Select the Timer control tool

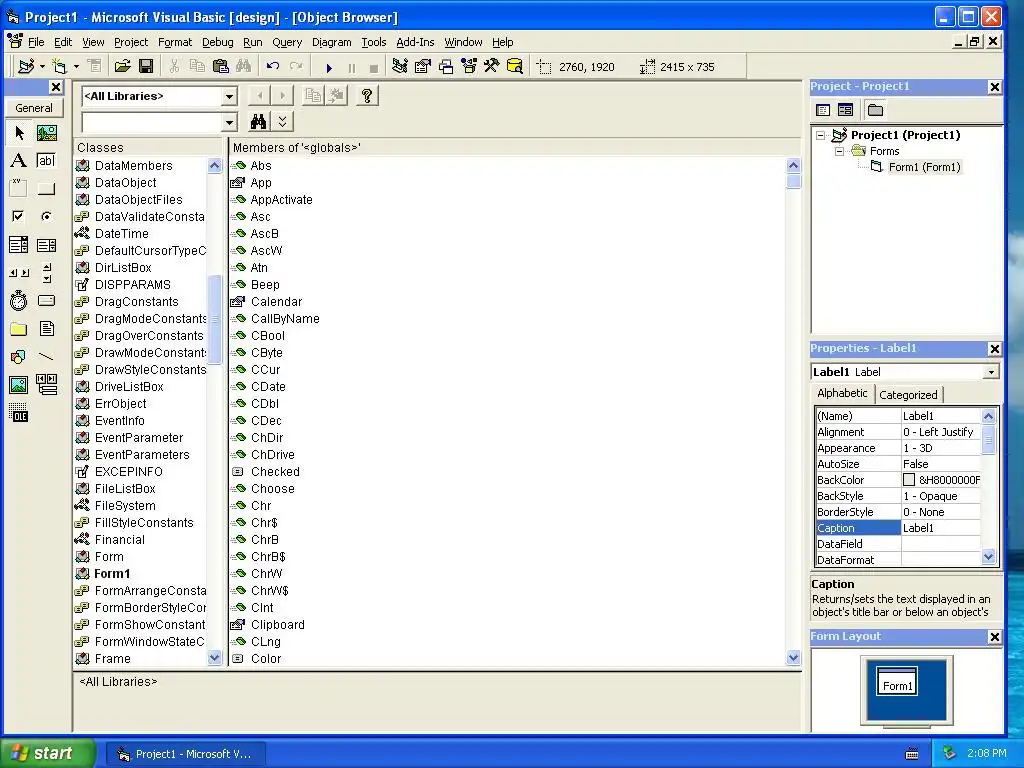(x=19, y=300)
